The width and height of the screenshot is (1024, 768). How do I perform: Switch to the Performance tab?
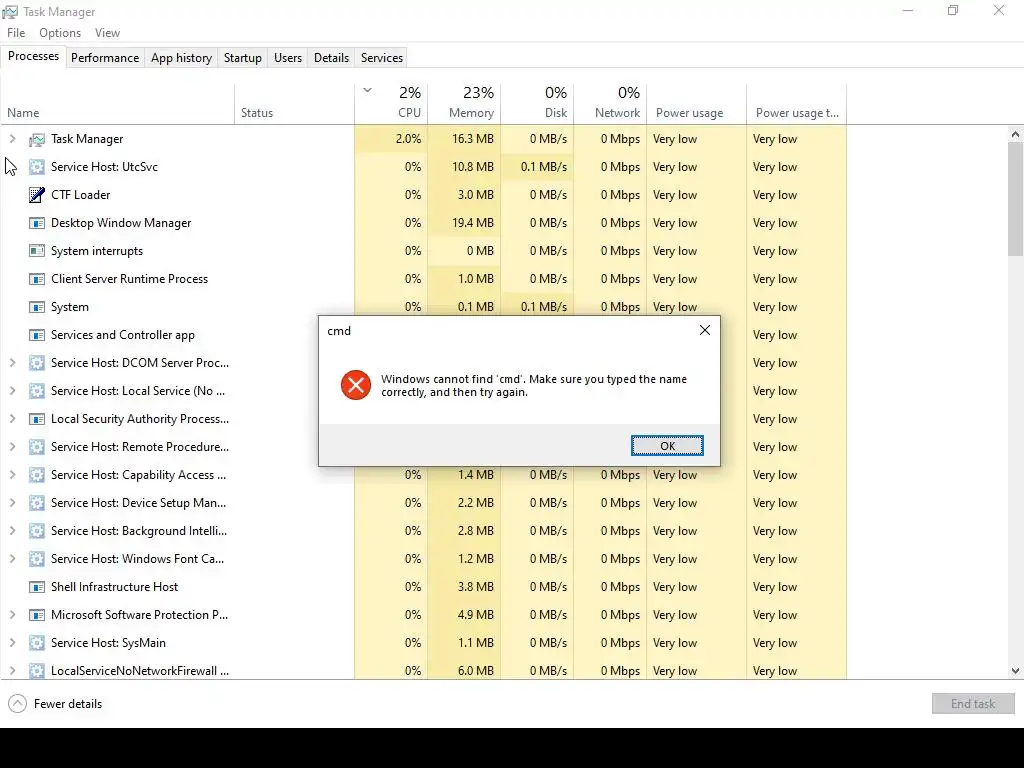105,57
